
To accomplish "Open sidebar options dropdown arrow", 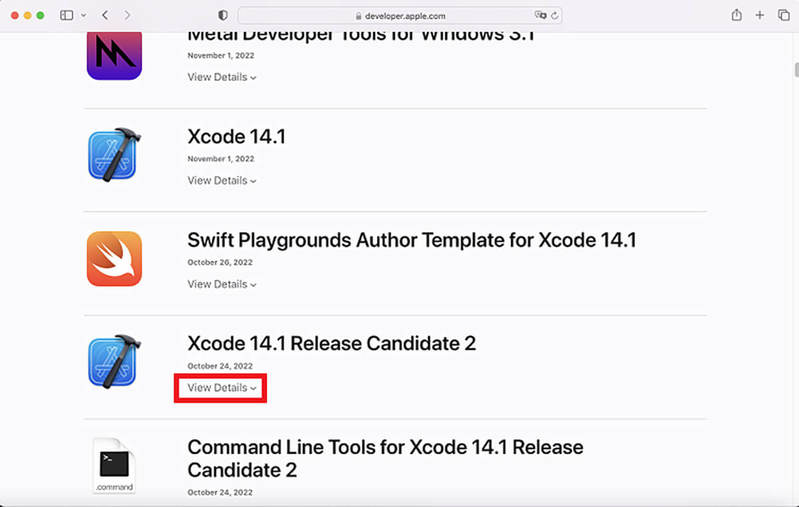I will click(x=84, y=15).
